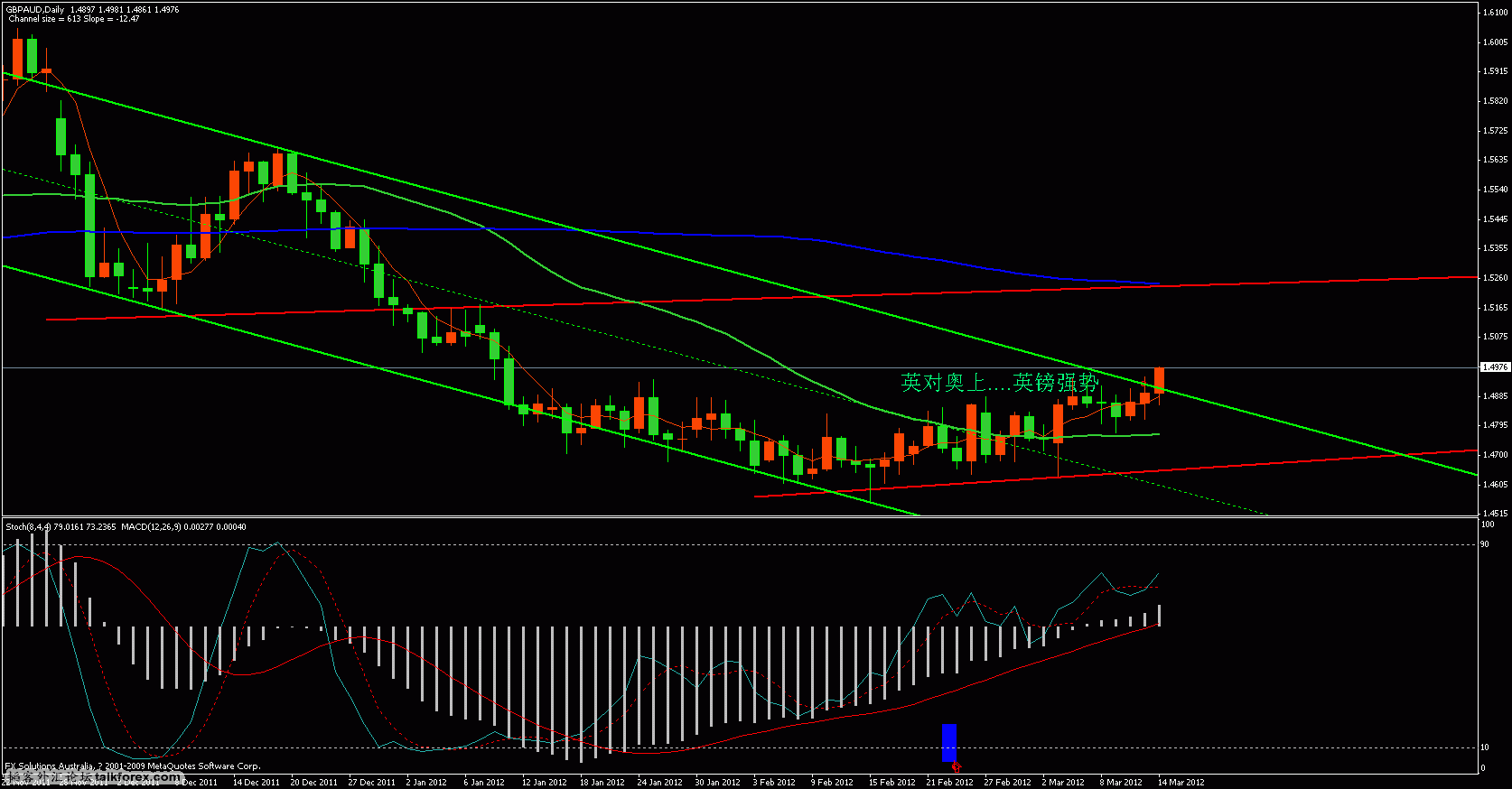Click price scale label 1.5725
This screenshot has height=789, width=1512.
(1496, 130)
